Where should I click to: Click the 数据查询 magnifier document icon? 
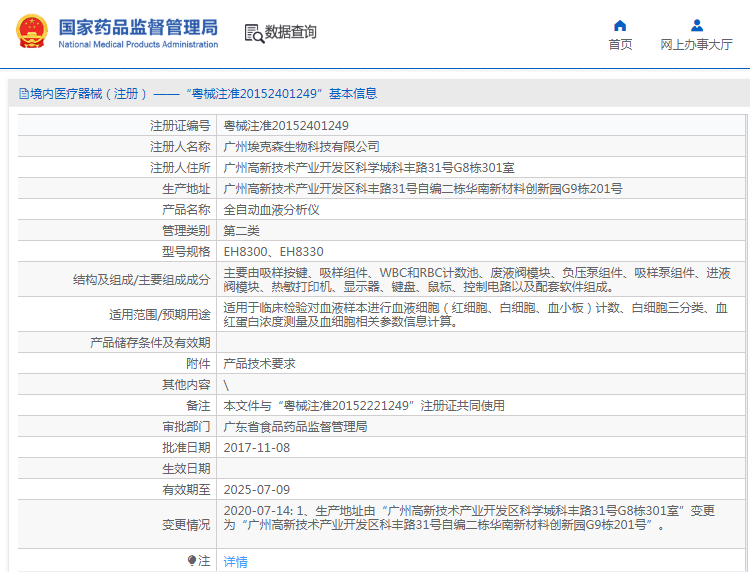pyautogui.click(x=253, y=33)
